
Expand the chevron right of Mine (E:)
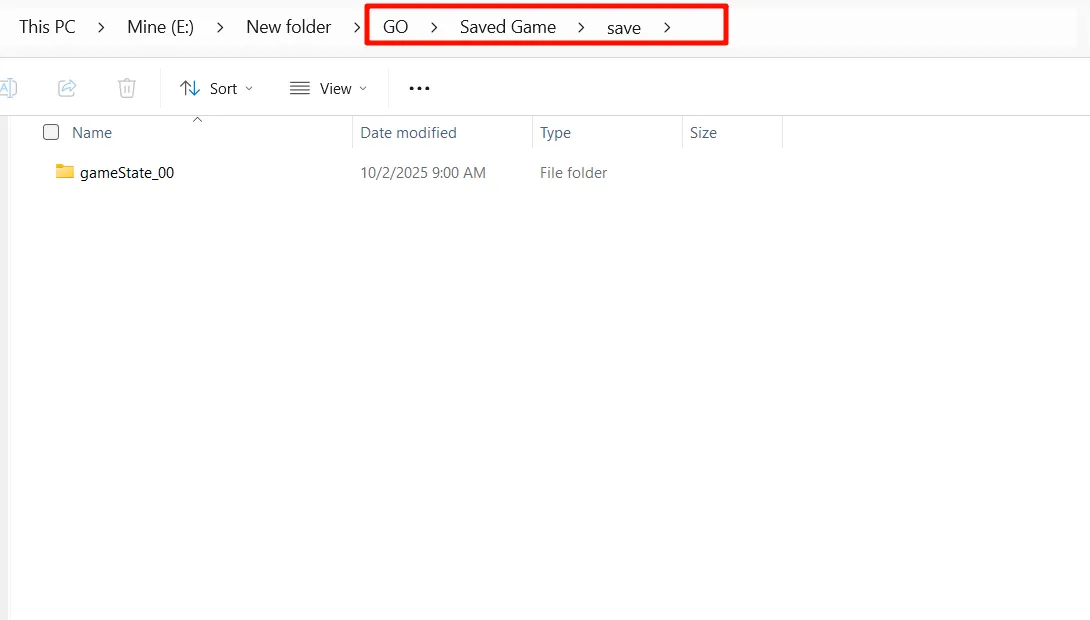(220, 28)
